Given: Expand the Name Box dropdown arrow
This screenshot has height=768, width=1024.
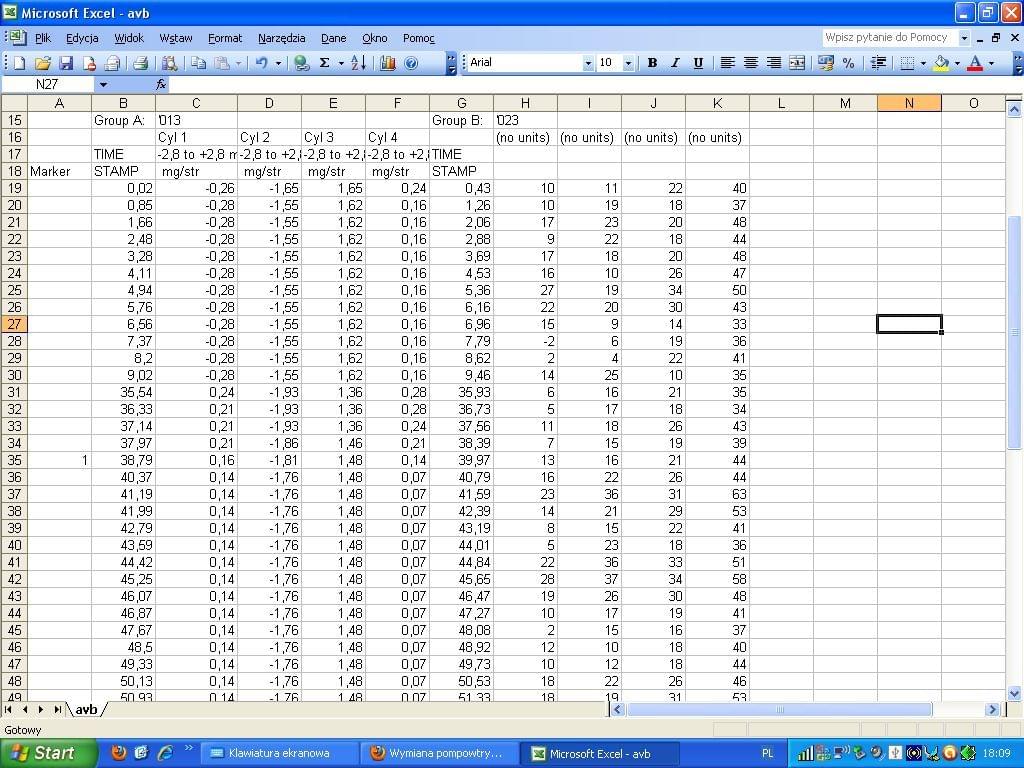Looking at the screenshot, I should click(102, 85).
